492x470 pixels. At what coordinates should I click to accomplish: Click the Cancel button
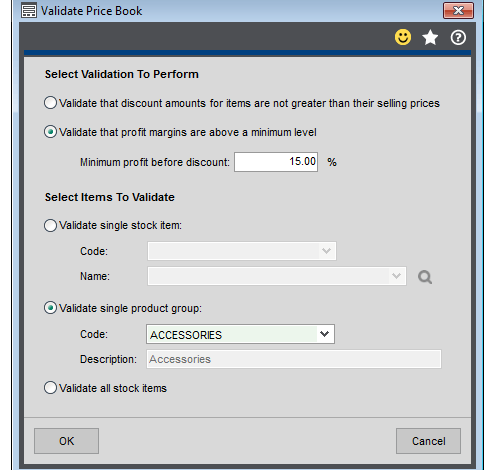(428, 441)
